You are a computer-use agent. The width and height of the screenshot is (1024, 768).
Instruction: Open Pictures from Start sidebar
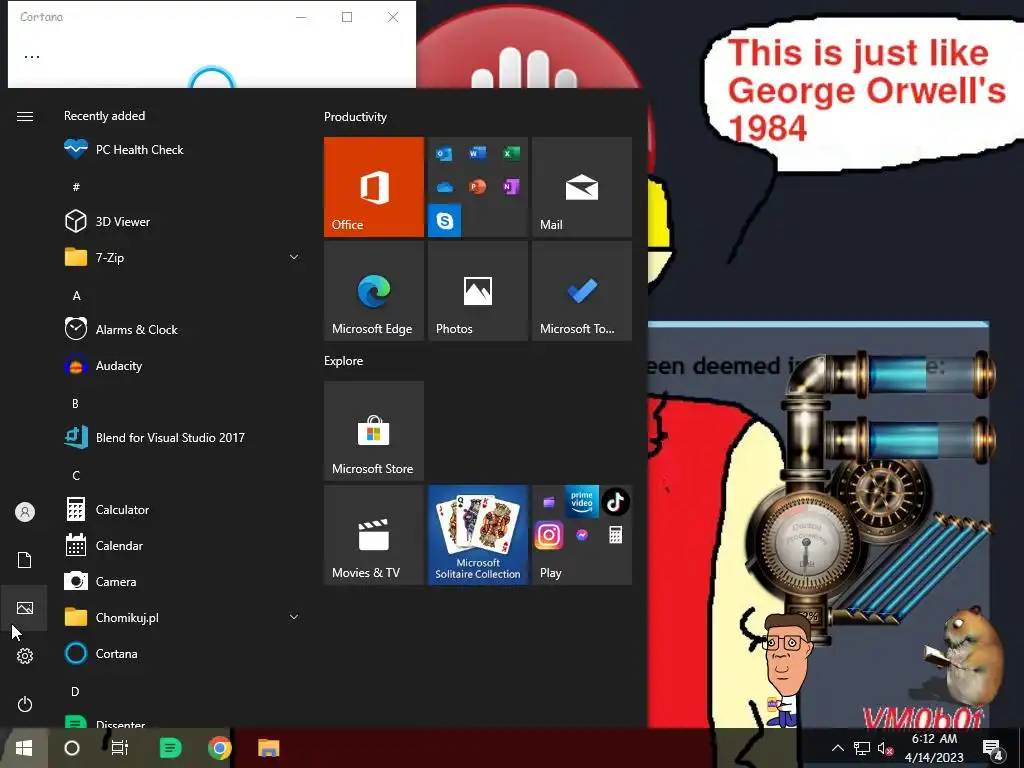tap(25, 608)
